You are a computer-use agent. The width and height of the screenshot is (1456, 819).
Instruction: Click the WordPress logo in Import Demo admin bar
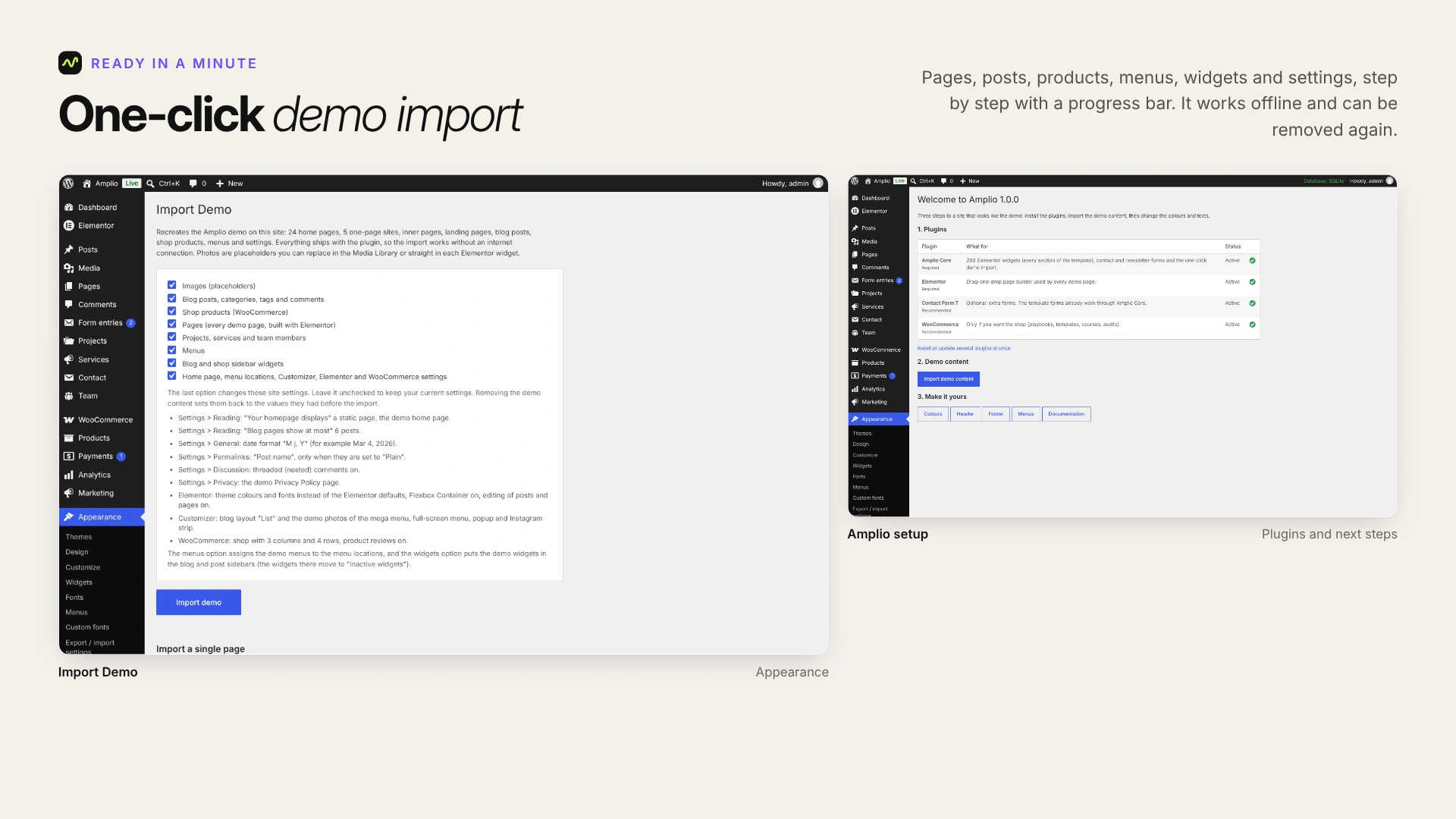[x=68, y=184]
